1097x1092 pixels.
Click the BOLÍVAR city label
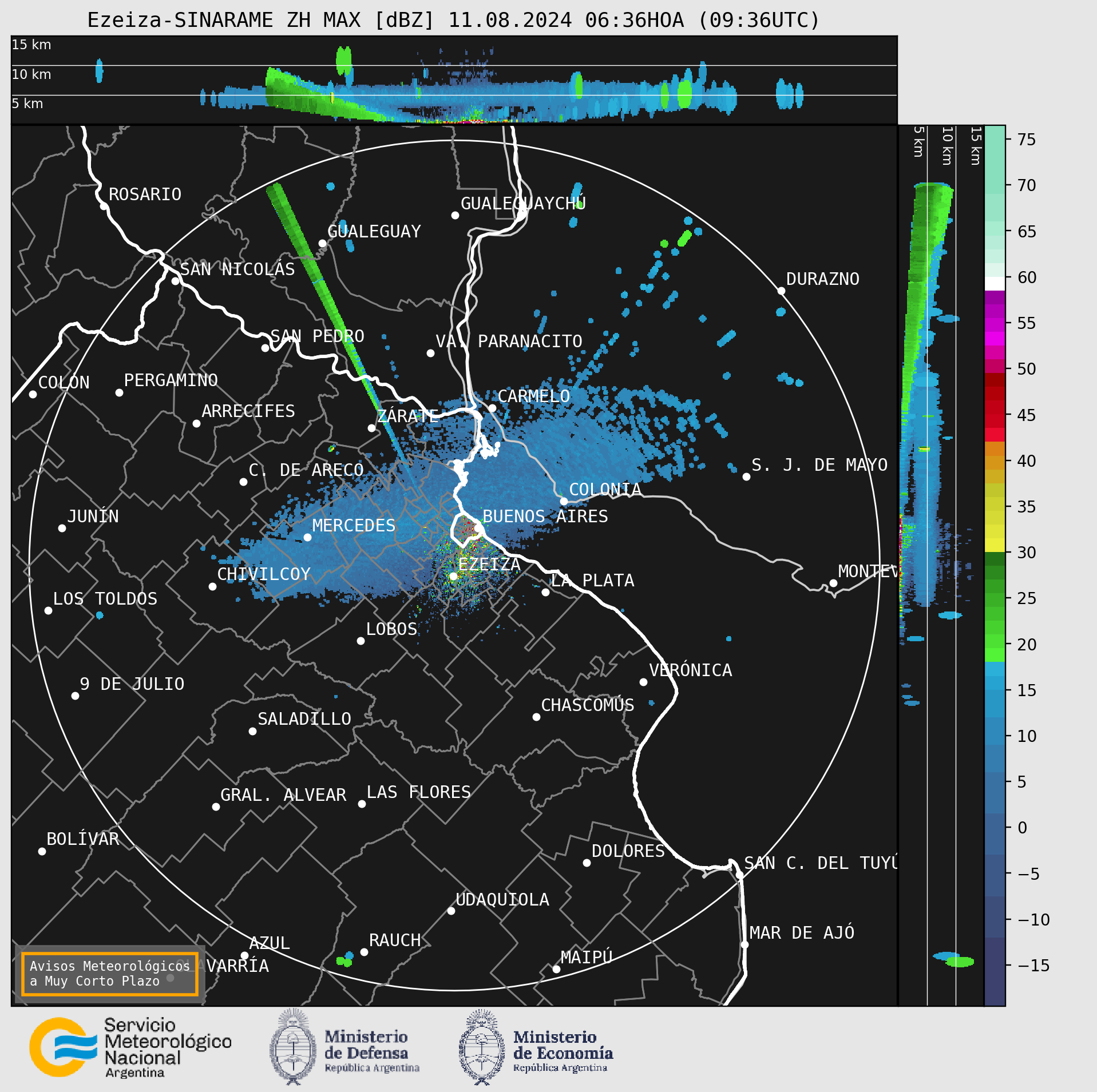click(x=83, y=839)
